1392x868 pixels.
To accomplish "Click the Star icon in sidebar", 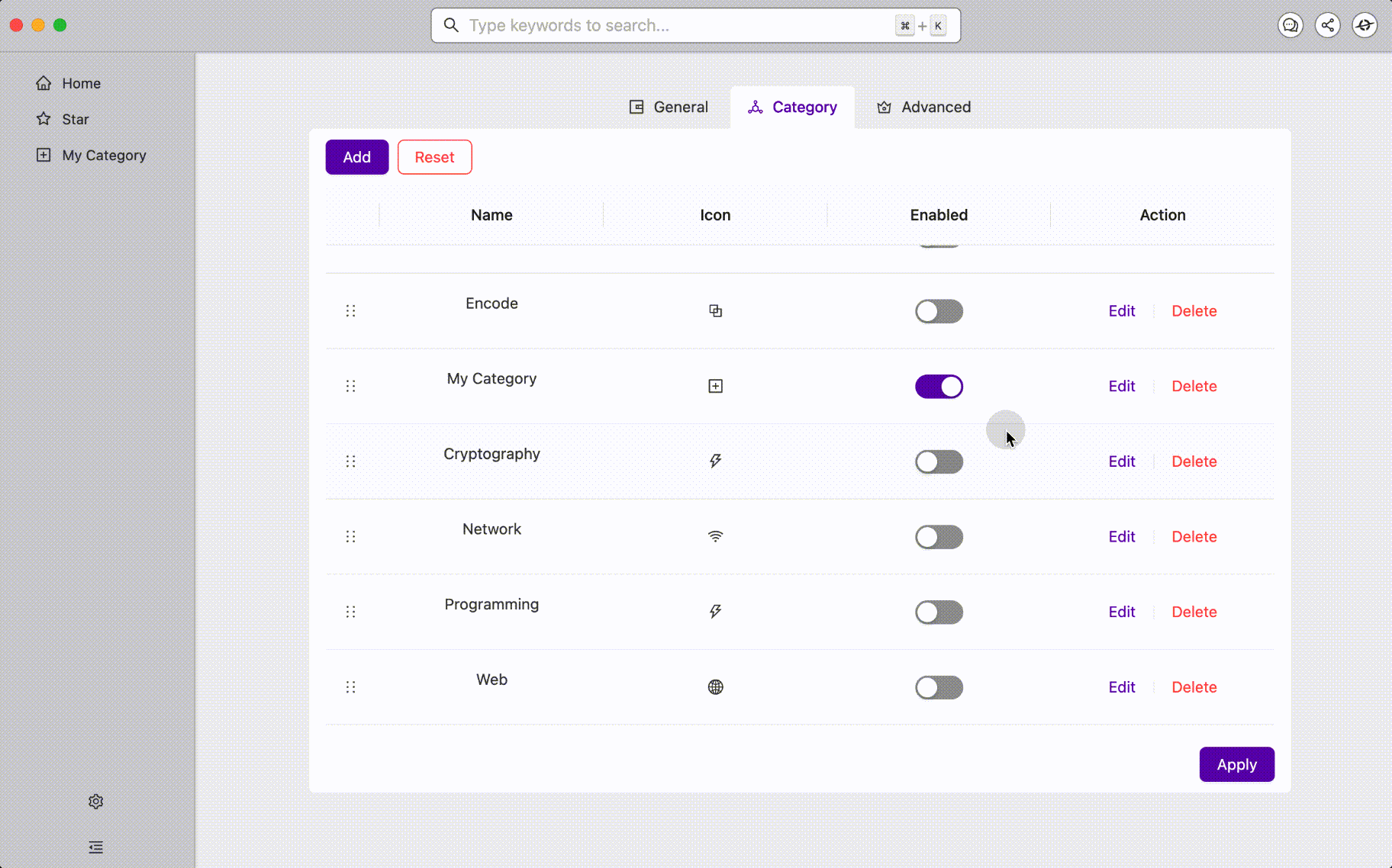I will [43, 119].
